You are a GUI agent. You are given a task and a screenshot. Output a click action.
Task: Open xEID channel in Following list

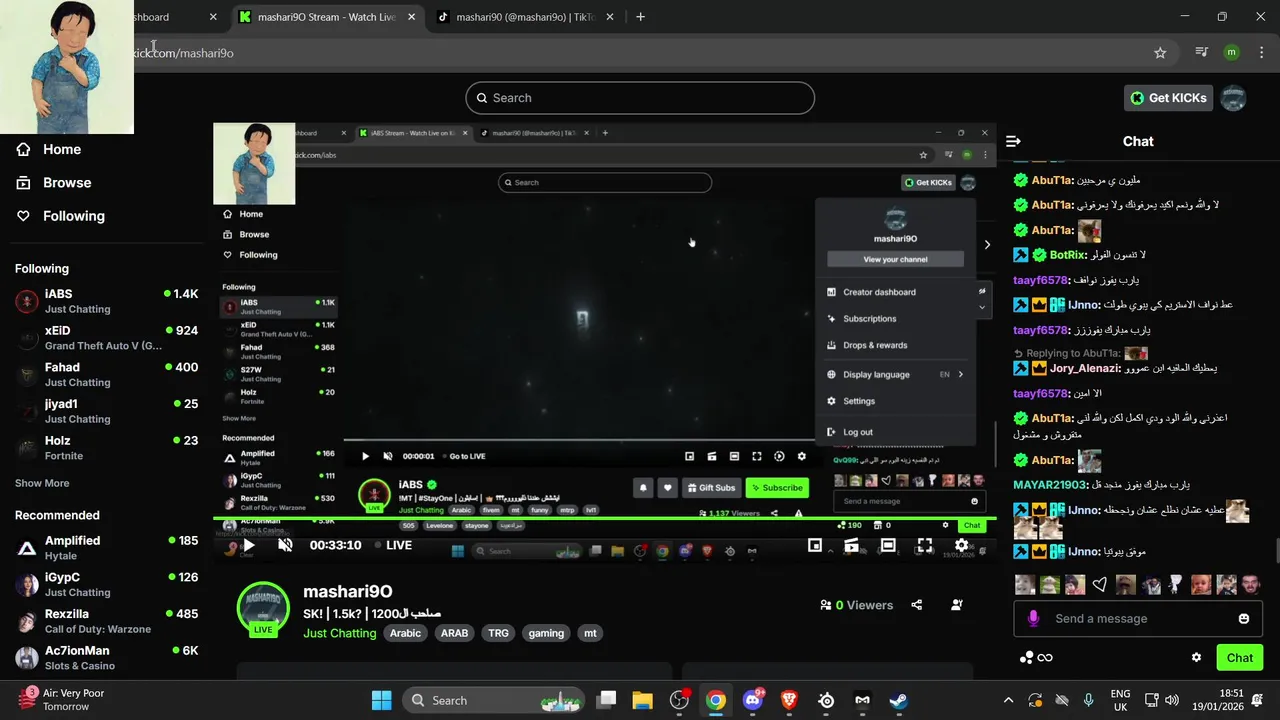(x=107, y=338)
